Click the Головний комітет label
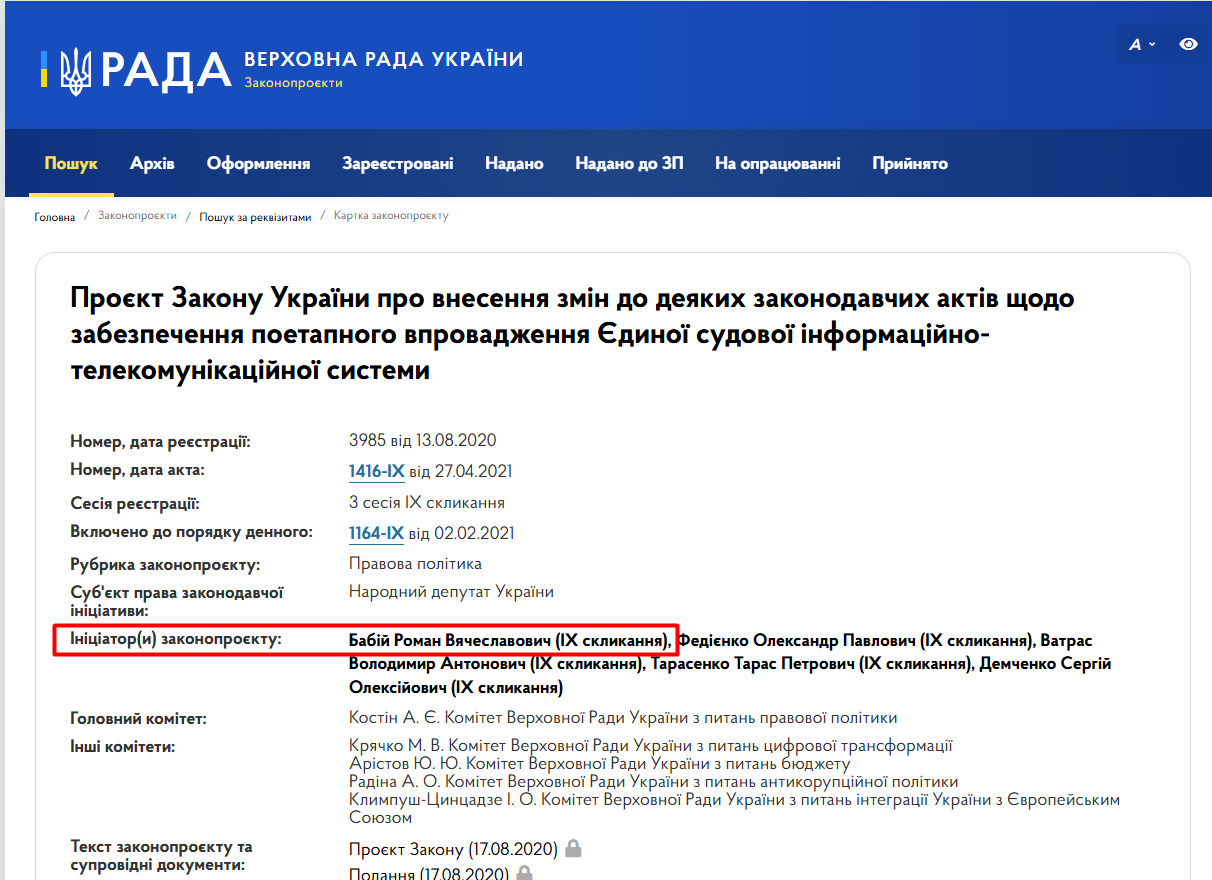Image resolution: width=1212 pixels, height=880 pixels. pos(139,719)
